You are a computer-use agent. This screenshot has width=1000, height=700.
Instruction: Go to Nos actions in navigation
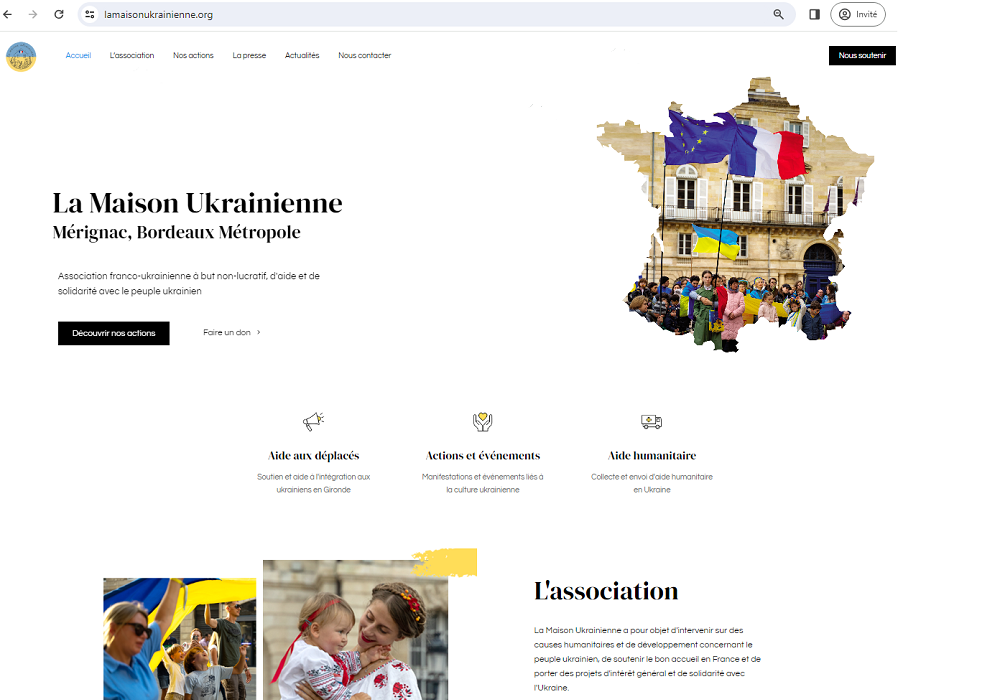(x=193, y=55)
